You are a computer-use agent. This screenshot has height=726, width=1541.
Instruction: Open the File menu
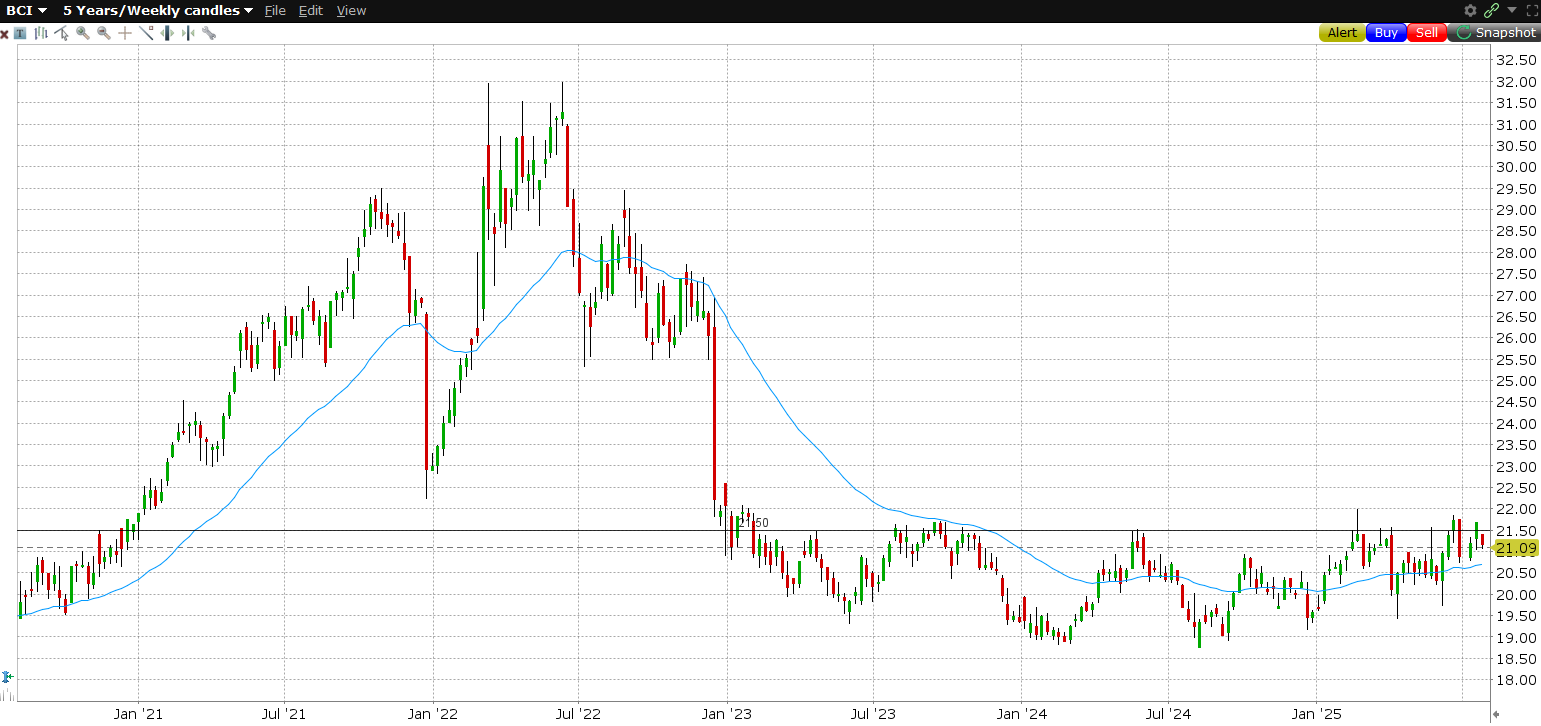275,10
